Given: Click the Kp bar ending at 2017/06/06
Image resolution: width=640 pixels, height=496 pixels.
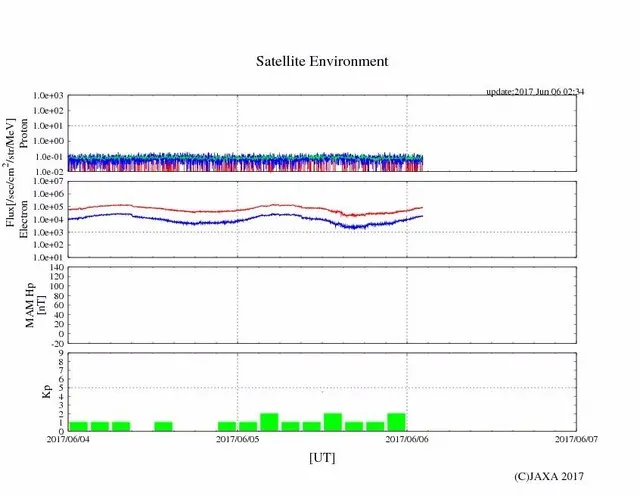Looking at the screenshot, I should point(396,422).
